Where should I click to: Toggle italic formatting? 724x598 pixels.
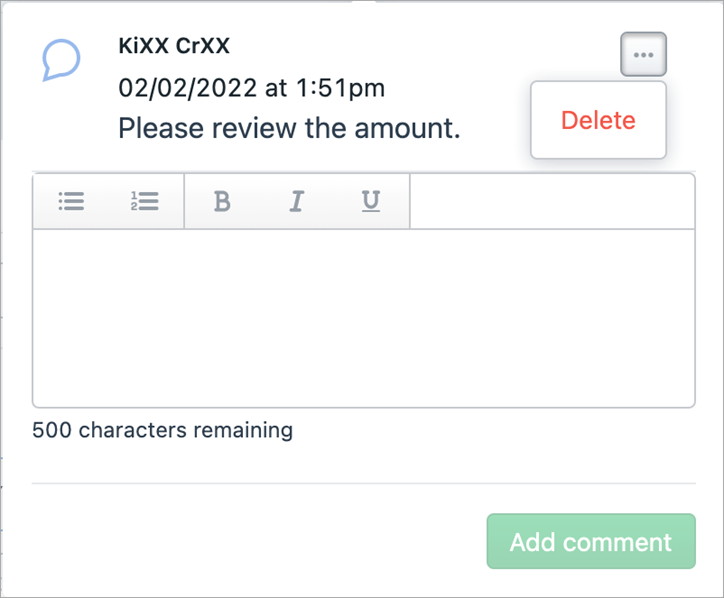point(296,201)
